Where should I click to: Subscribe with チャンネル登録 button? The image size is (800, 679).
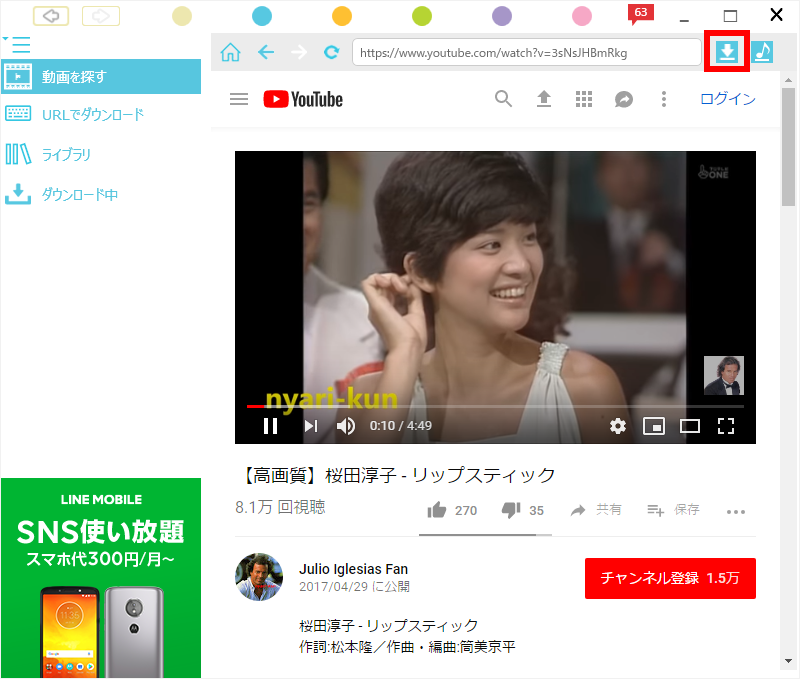pyautogui.click(x=670, y=578)
